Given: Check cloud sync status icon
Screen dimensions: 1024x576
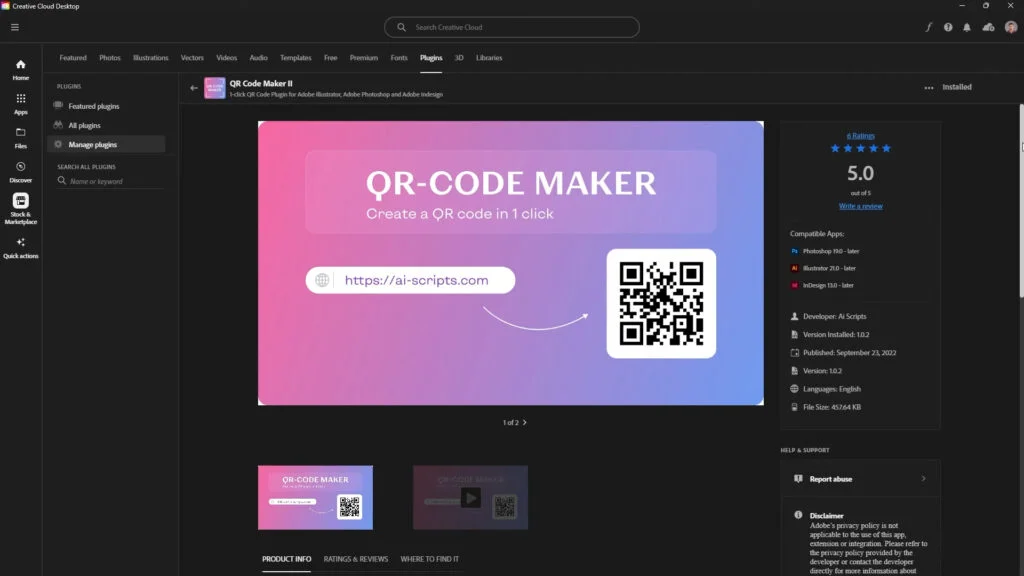Looking at the screenshot, I should pyautogui.click(x=988, y=27).
